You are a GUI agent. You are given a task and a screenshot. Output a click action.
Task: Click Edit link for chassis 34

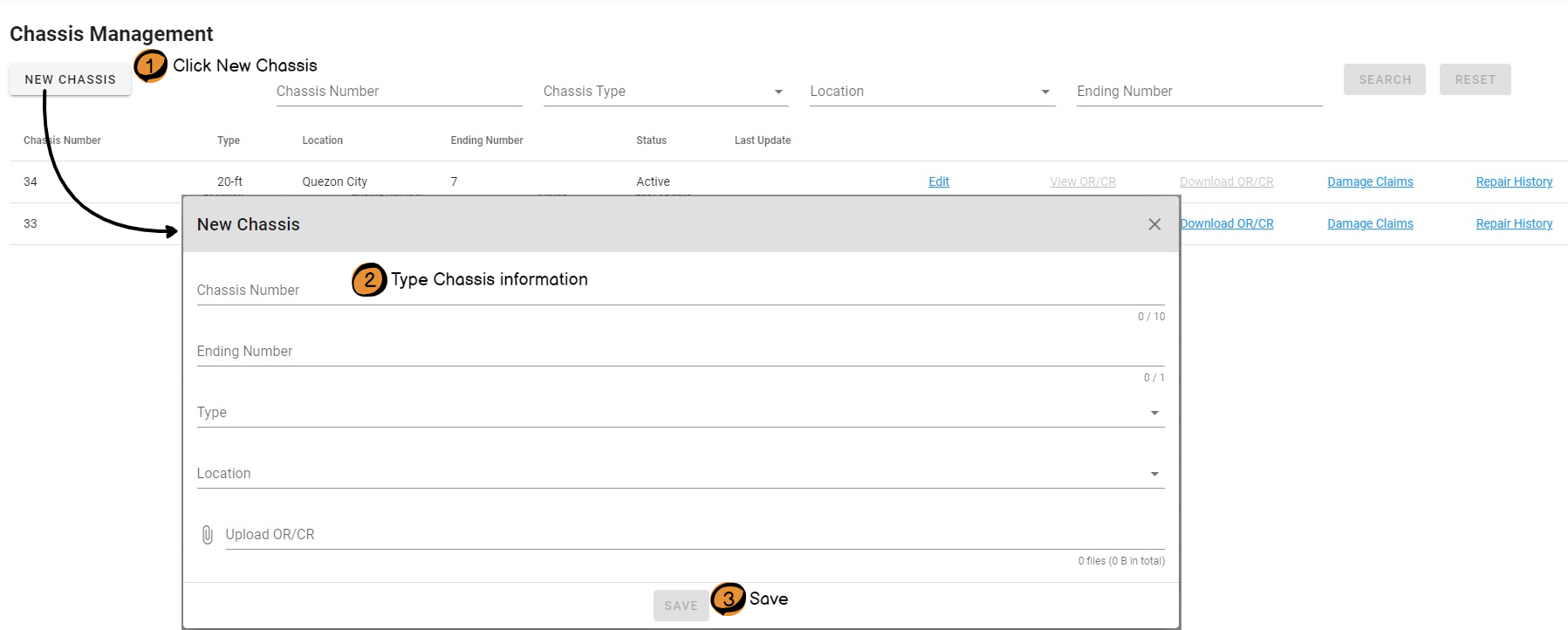tap(939, 181)
